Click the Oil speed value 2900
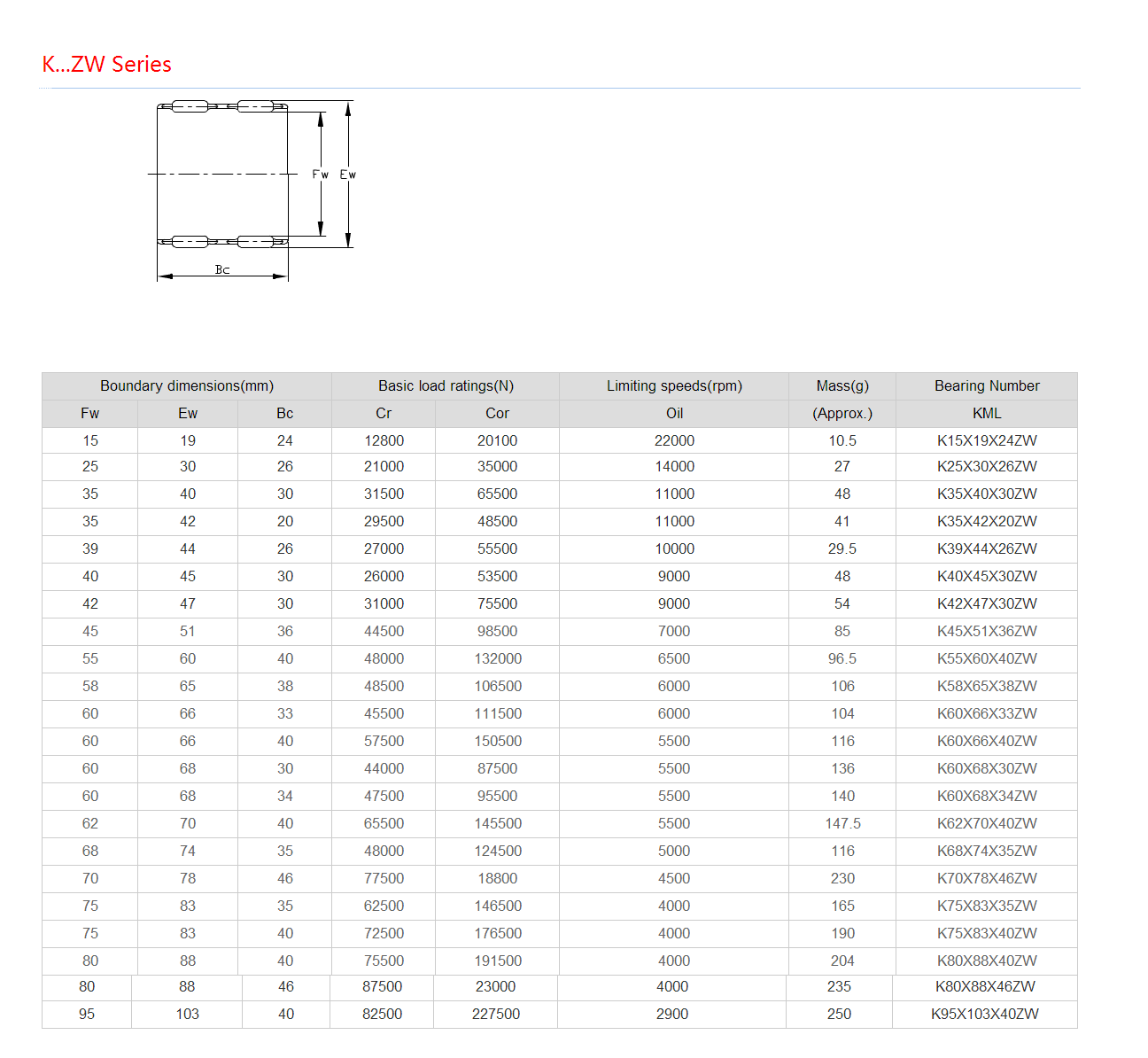 (x=672, y=1014)
